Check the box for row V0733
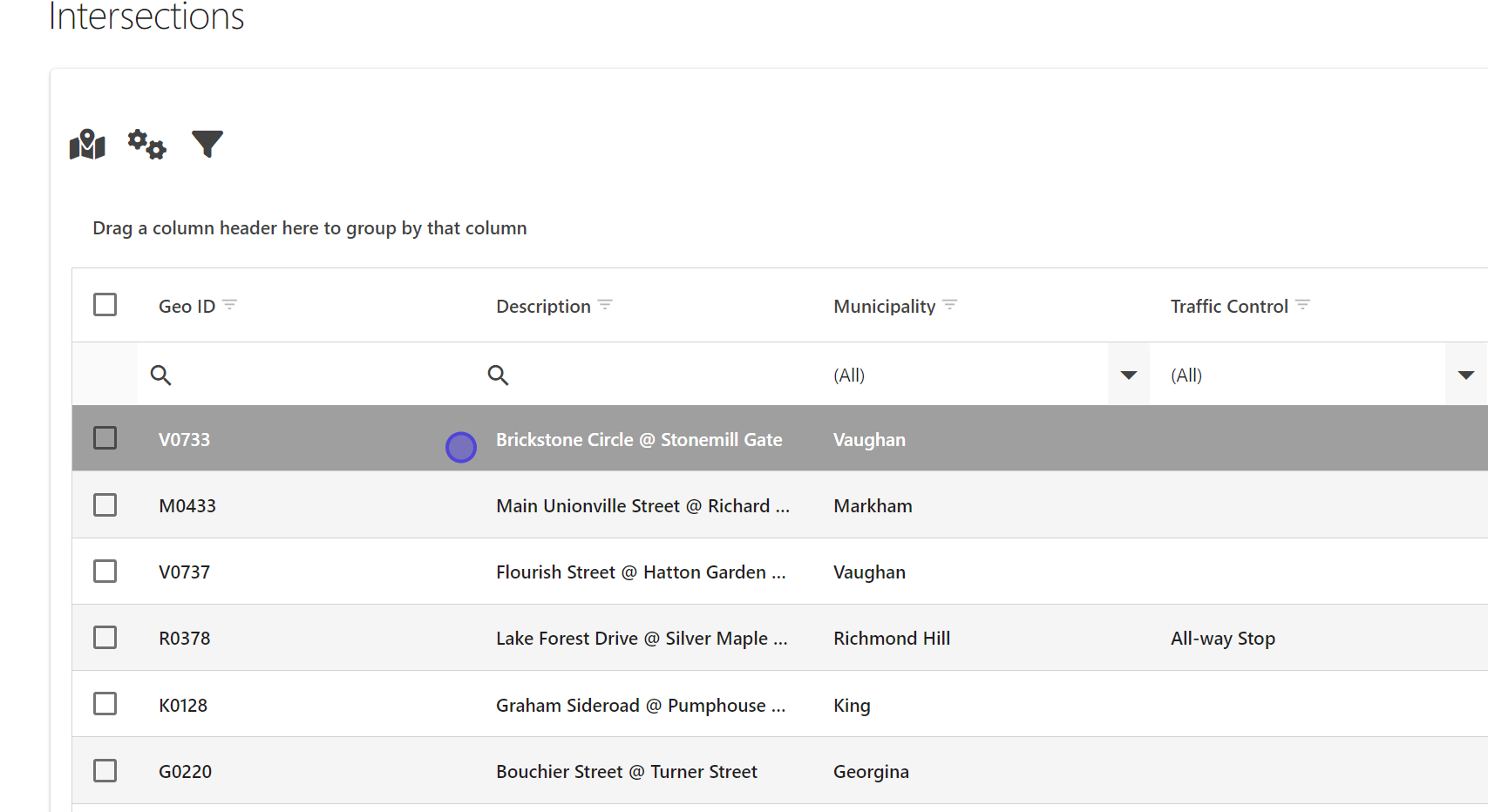Screen dimensions: 1488x812 tap(105, 438)
